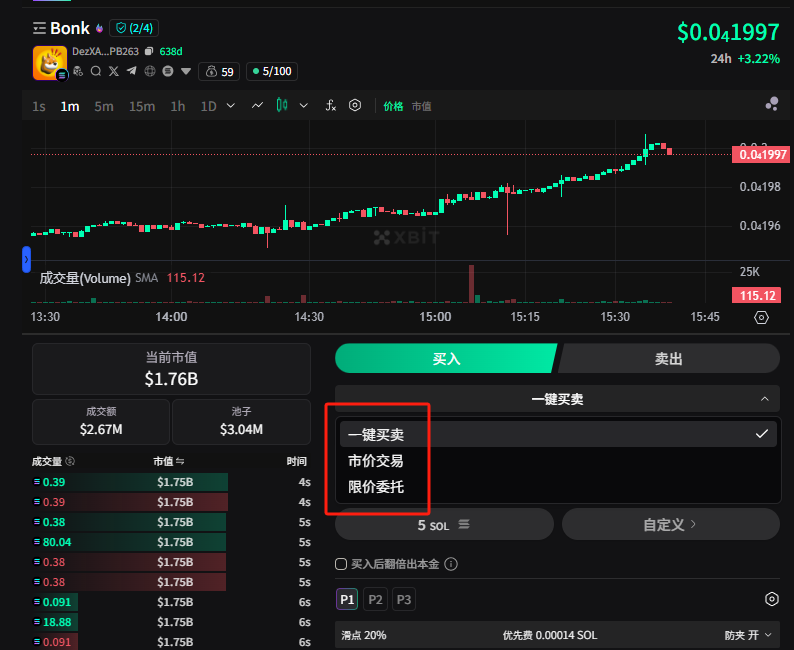This screenshot has width=794, height=650.
Task: Switch chart interval to 1h
Action: 178,106
